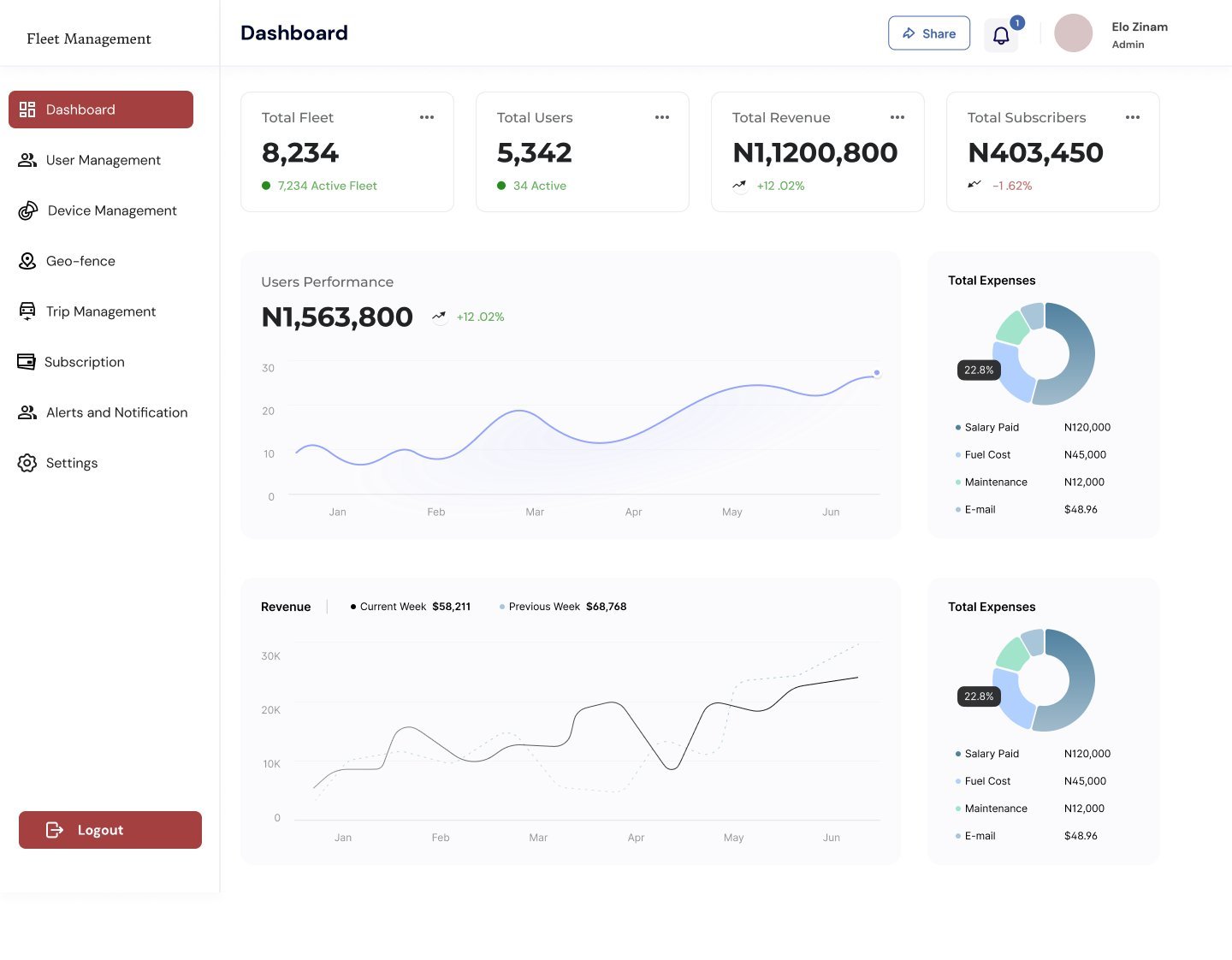Click the Mar label on Revenue chart
1232x960 pixels.
pos(538,838)
